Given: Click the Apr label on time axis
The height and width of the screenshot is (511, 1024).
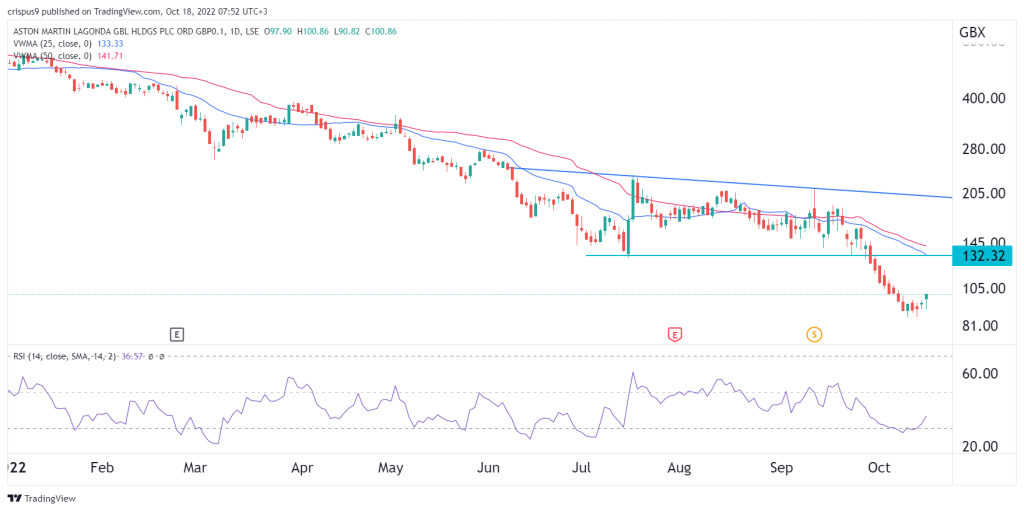Looking at the screenshot, I should pos(302,469).
